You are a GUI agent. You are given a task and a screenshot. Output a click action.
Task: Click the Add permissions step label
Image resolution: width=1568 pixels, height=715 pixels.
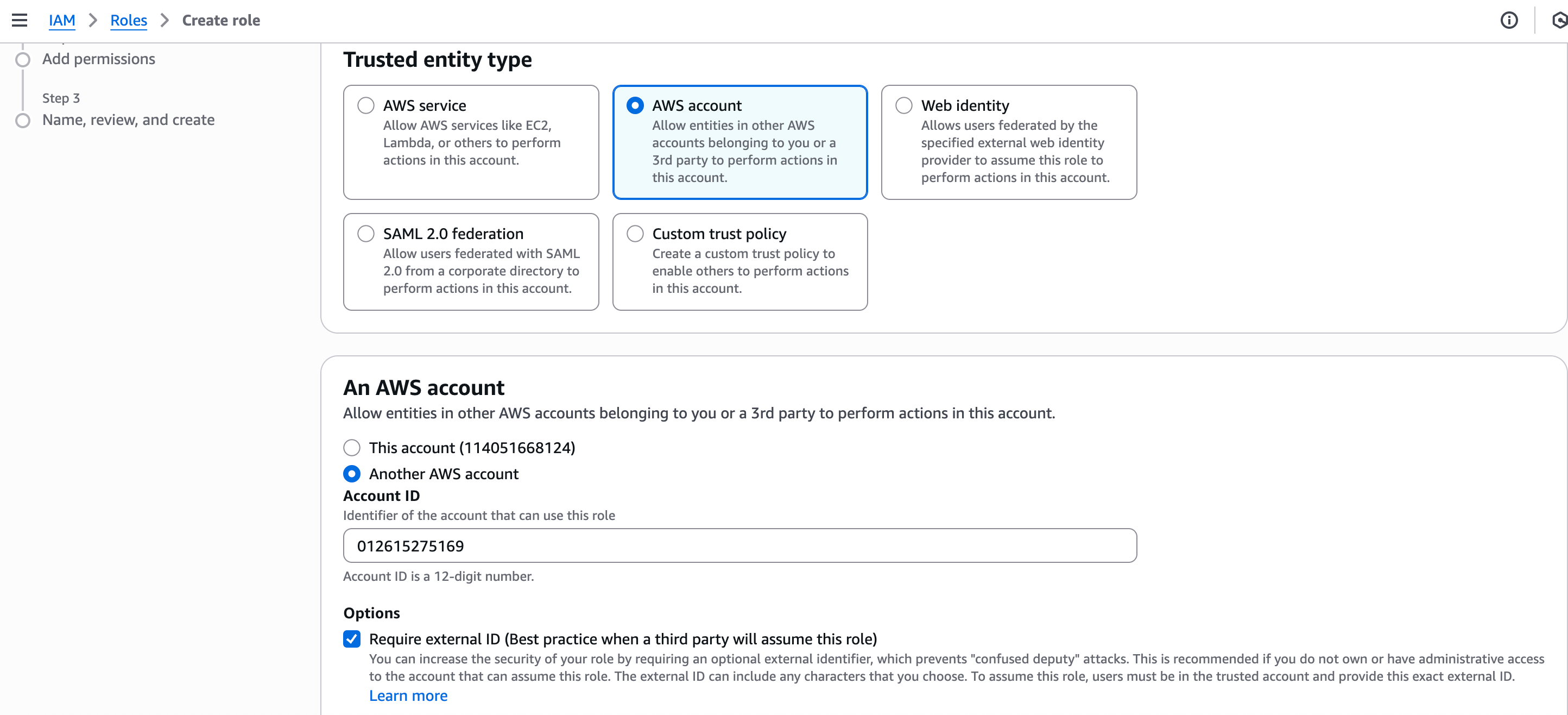pyautogui.click(x=99, y=59)
